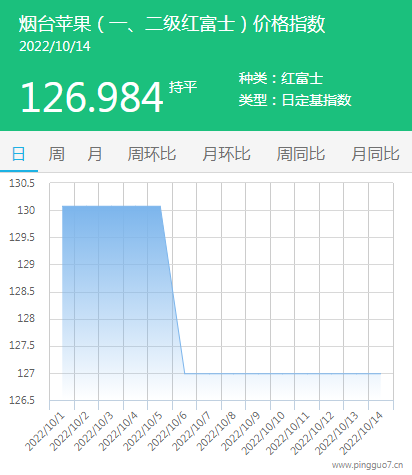
Task: Click the 127 y-axis label
Action: (26, 373)
